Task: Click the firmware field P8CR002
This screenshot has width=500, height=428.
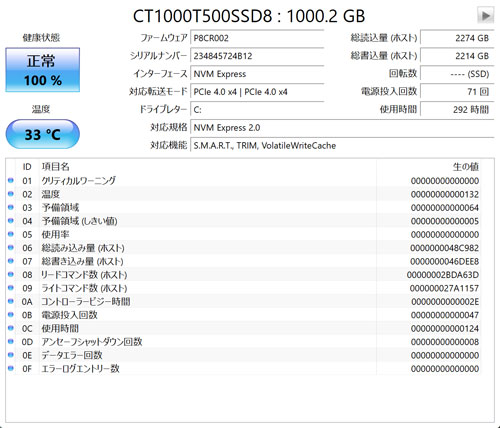Action: (x=257, y=38)
